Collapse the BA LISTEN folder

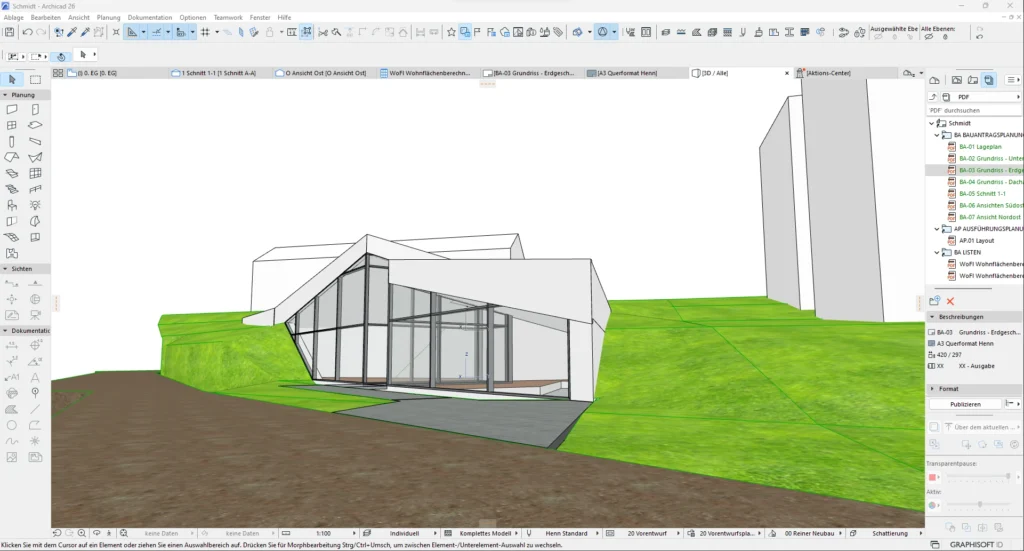(937, 253)
